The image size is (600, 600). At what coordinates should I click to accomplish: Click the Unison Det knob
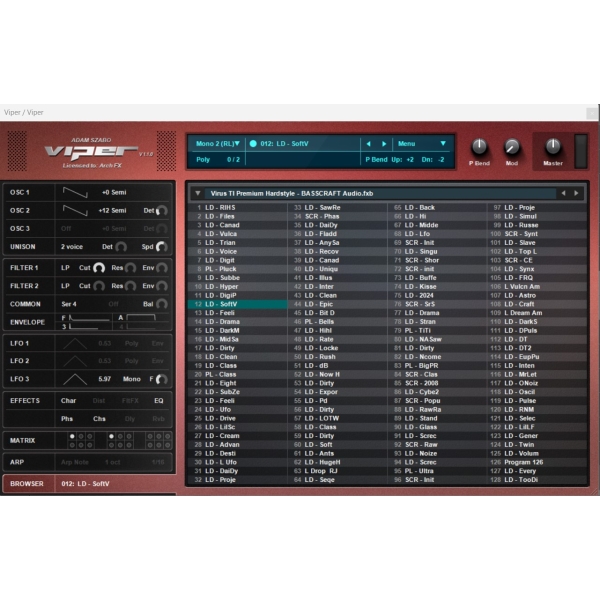(121, 247)
